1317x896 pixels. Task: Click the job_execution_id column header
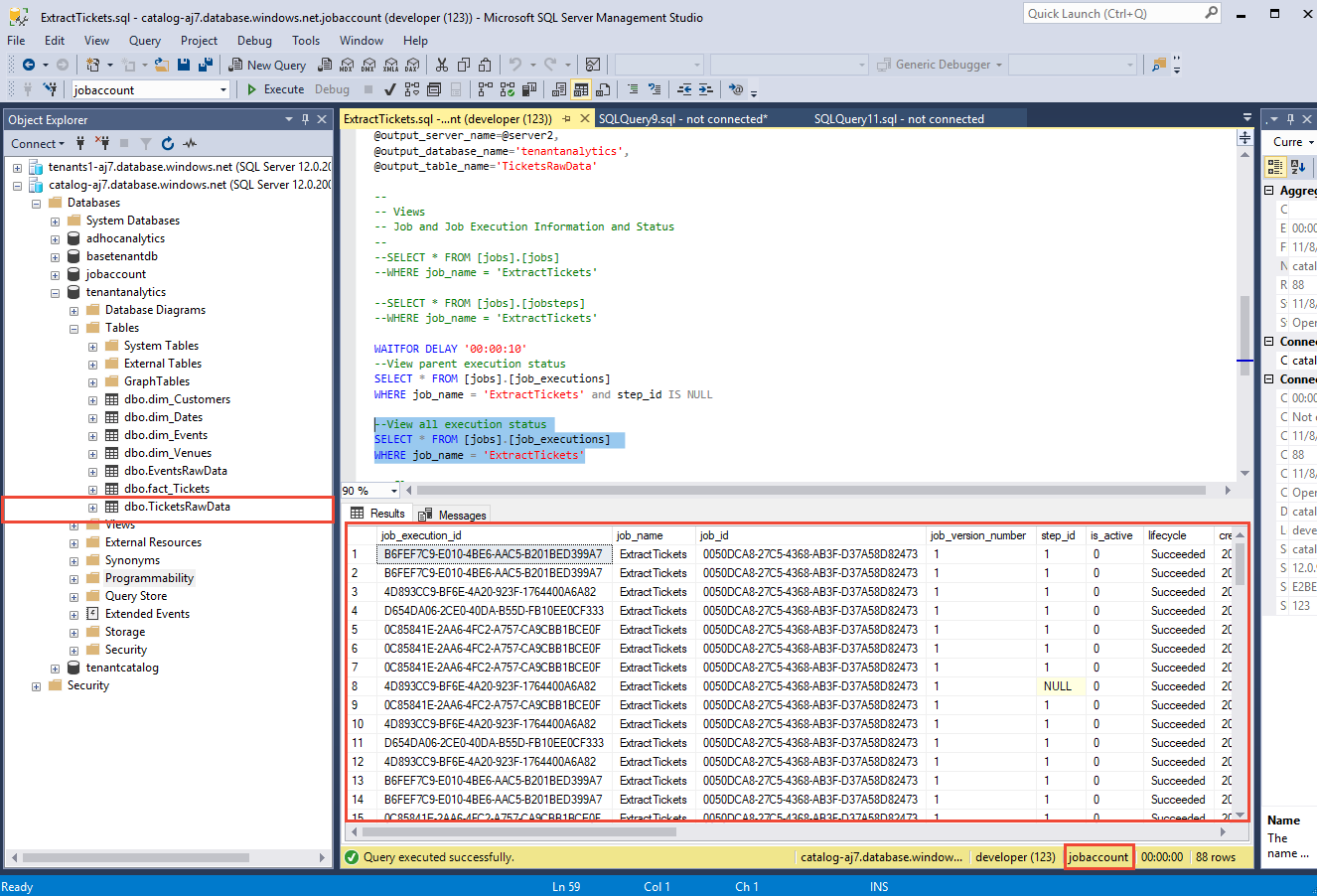pos(495,535)
